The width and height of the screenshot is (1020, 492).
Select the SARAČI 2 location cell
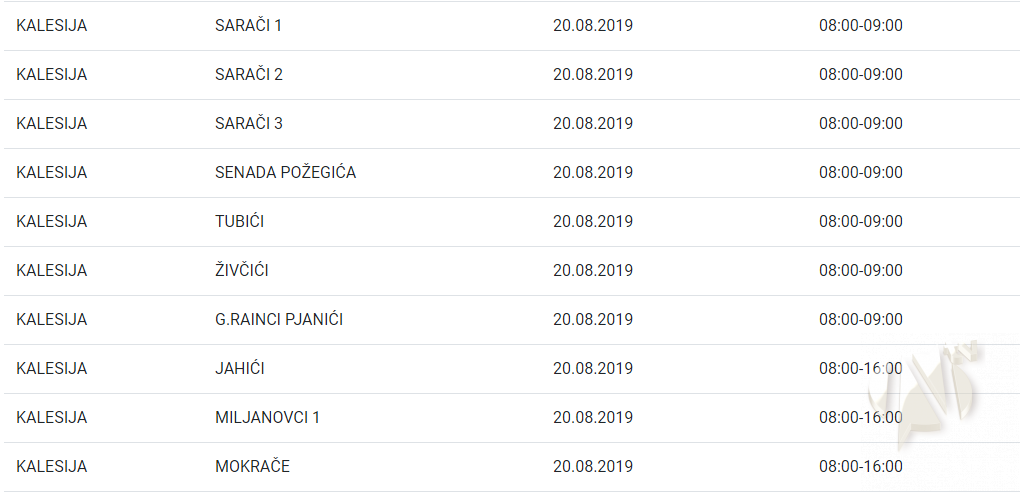(249, 74)
